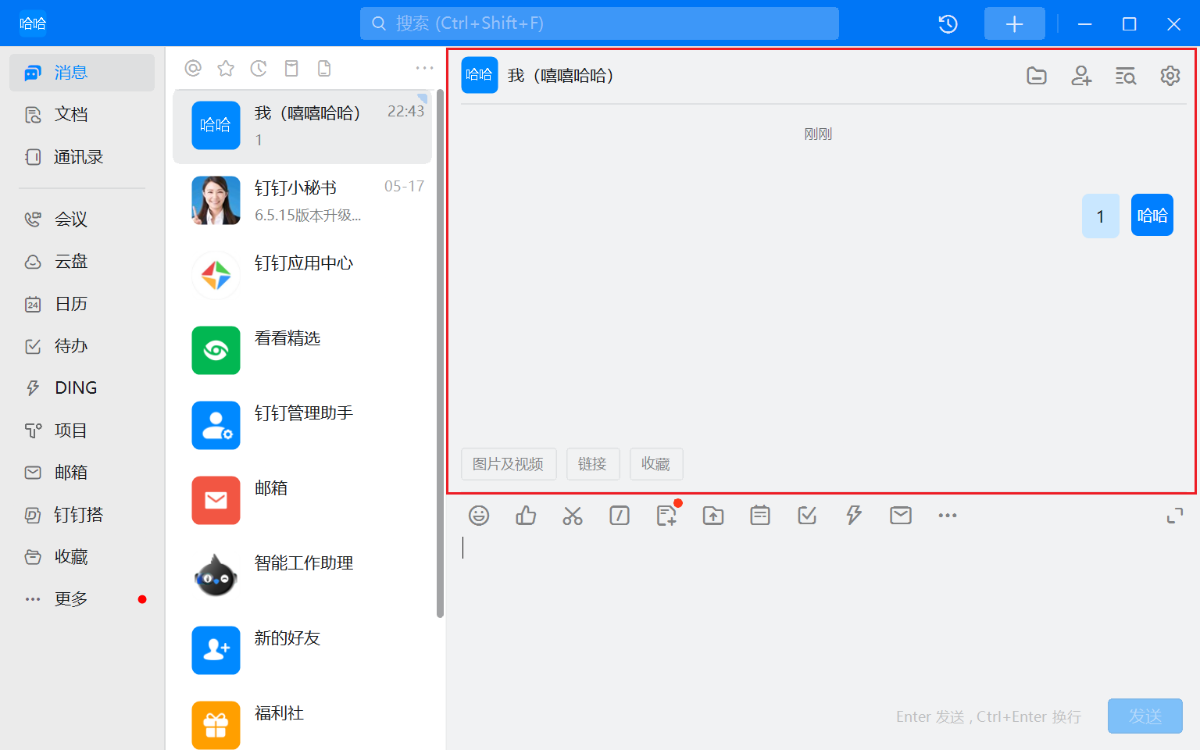Show recent conversations clock filter
The height and width of the screenshot is (750, 1200).
click(258, 68)
